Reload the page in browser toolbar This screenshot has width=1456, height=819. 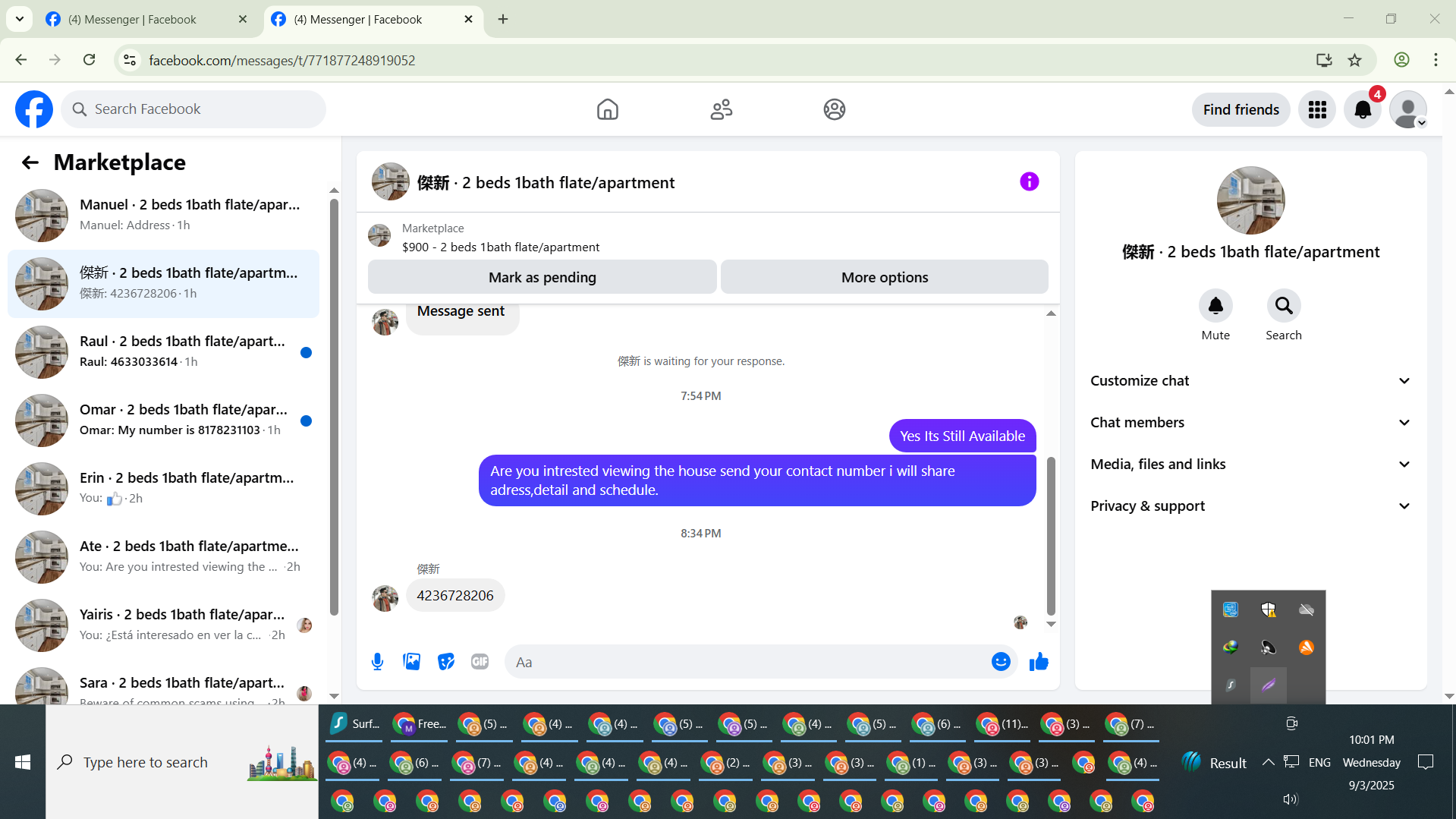point(89,60)
